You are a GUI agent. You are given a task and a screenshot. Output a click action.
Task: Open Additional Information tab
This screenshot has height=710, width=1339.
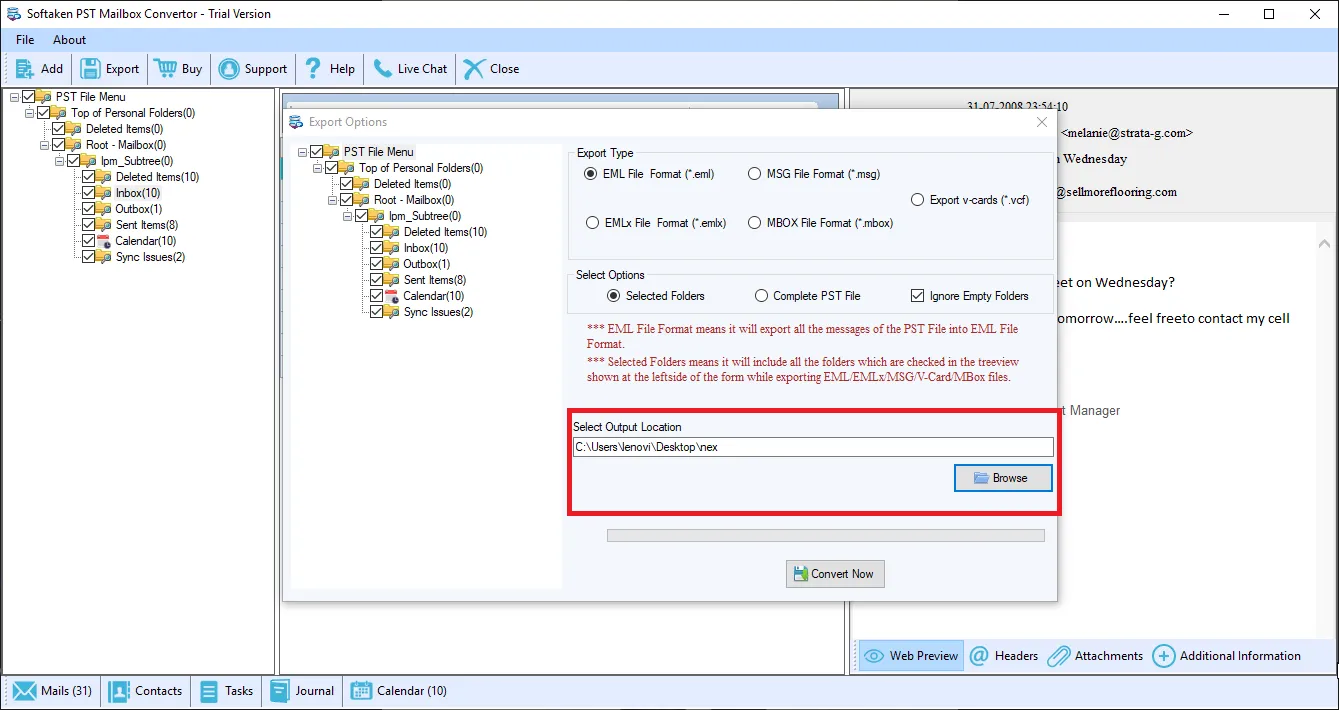click(x=1227, y=656)
